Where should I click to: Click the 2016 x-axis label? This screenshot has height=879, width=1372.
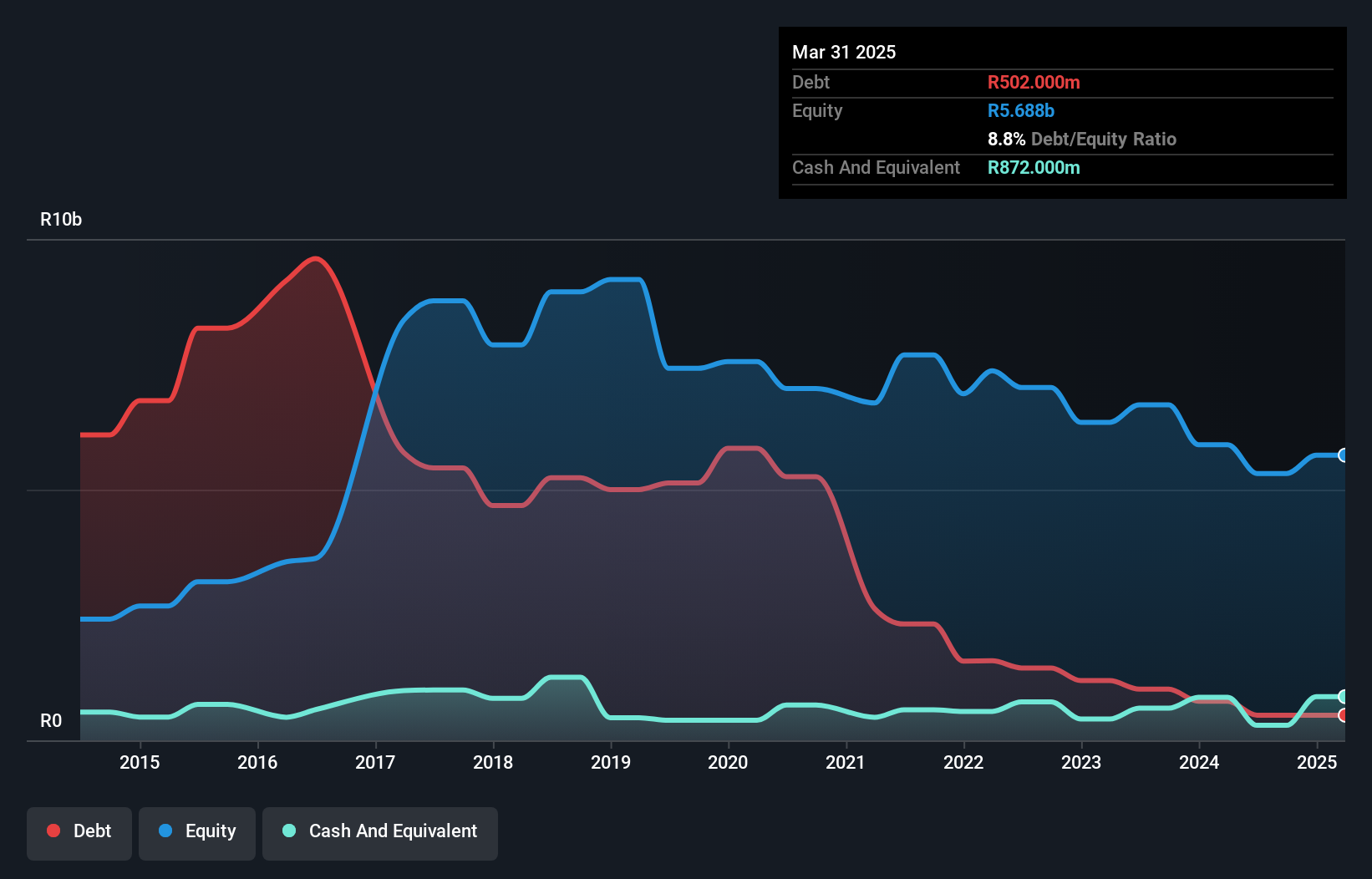click(x=257, y=762)
